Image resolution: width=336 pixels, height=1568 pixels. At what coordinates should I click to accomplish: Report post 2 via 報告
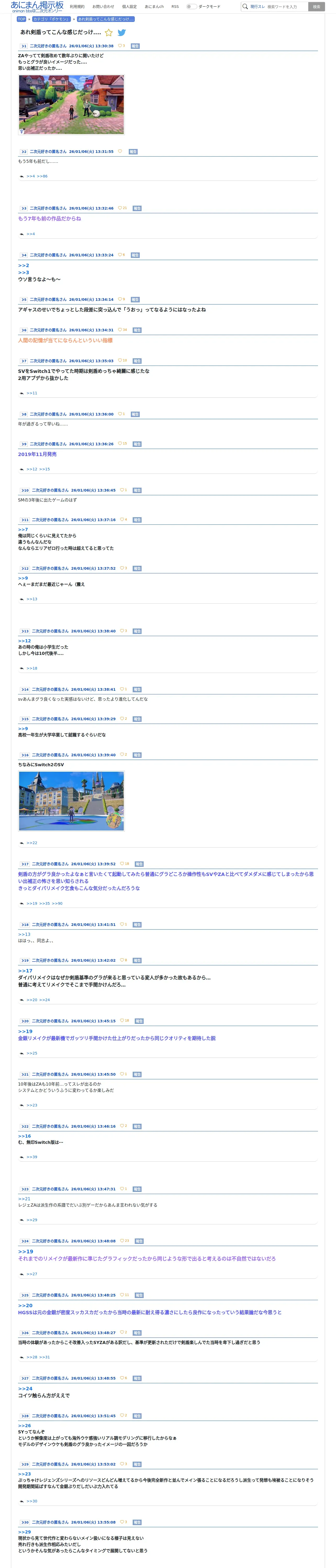tap(133, 152)
